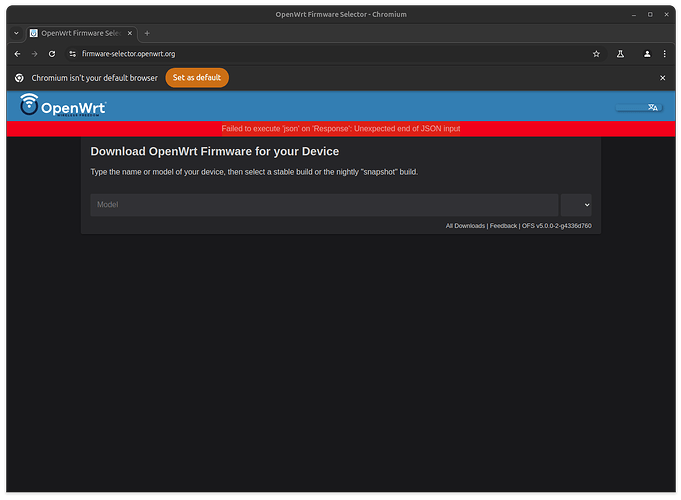Close the Chromium window
681x500 pixels.
click(666, 14)
